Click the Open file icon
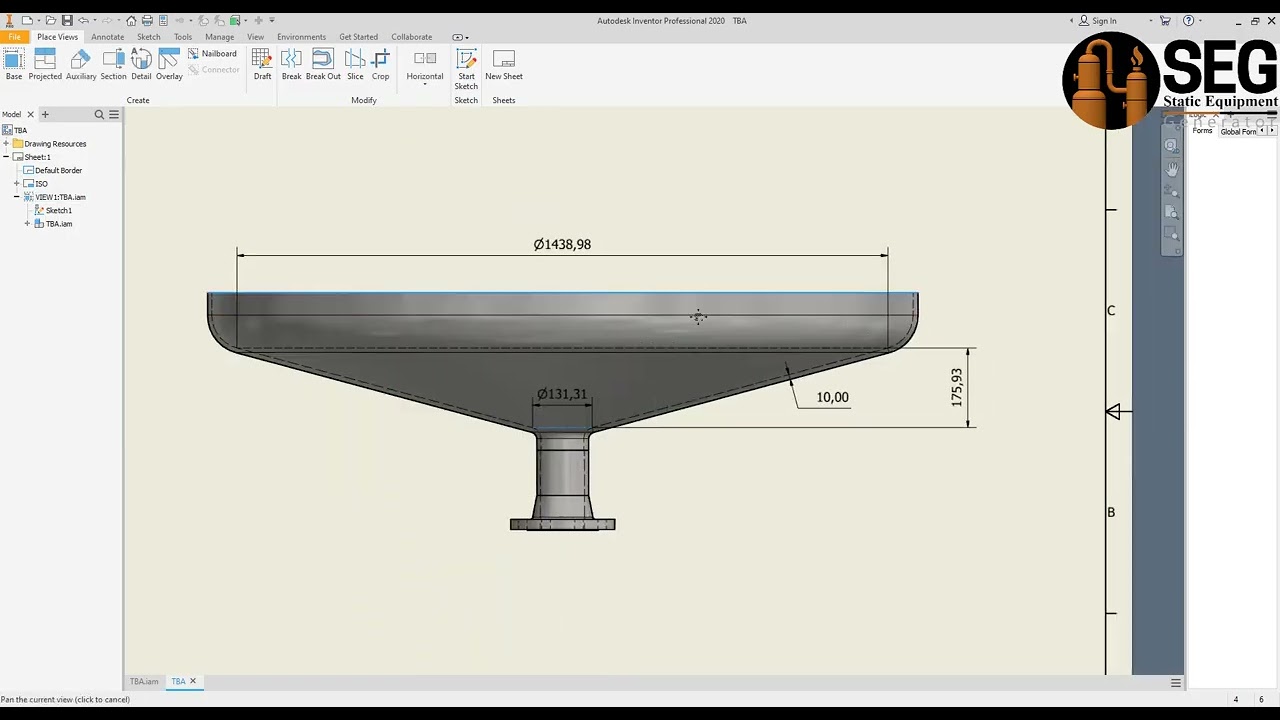 pyautogui.click(x=50, y=20)
